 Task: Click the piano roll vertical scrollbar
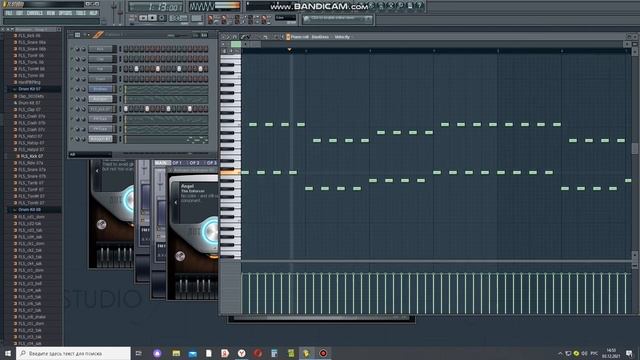[x=635, y=148]
